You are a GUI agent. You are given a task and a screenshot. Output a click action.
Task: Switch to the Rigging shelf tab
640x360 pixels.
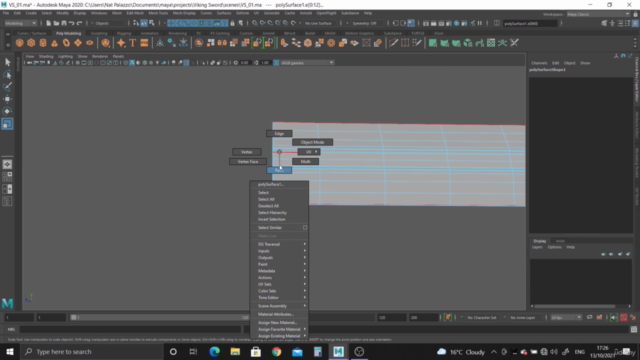click(x=124, y=33)
